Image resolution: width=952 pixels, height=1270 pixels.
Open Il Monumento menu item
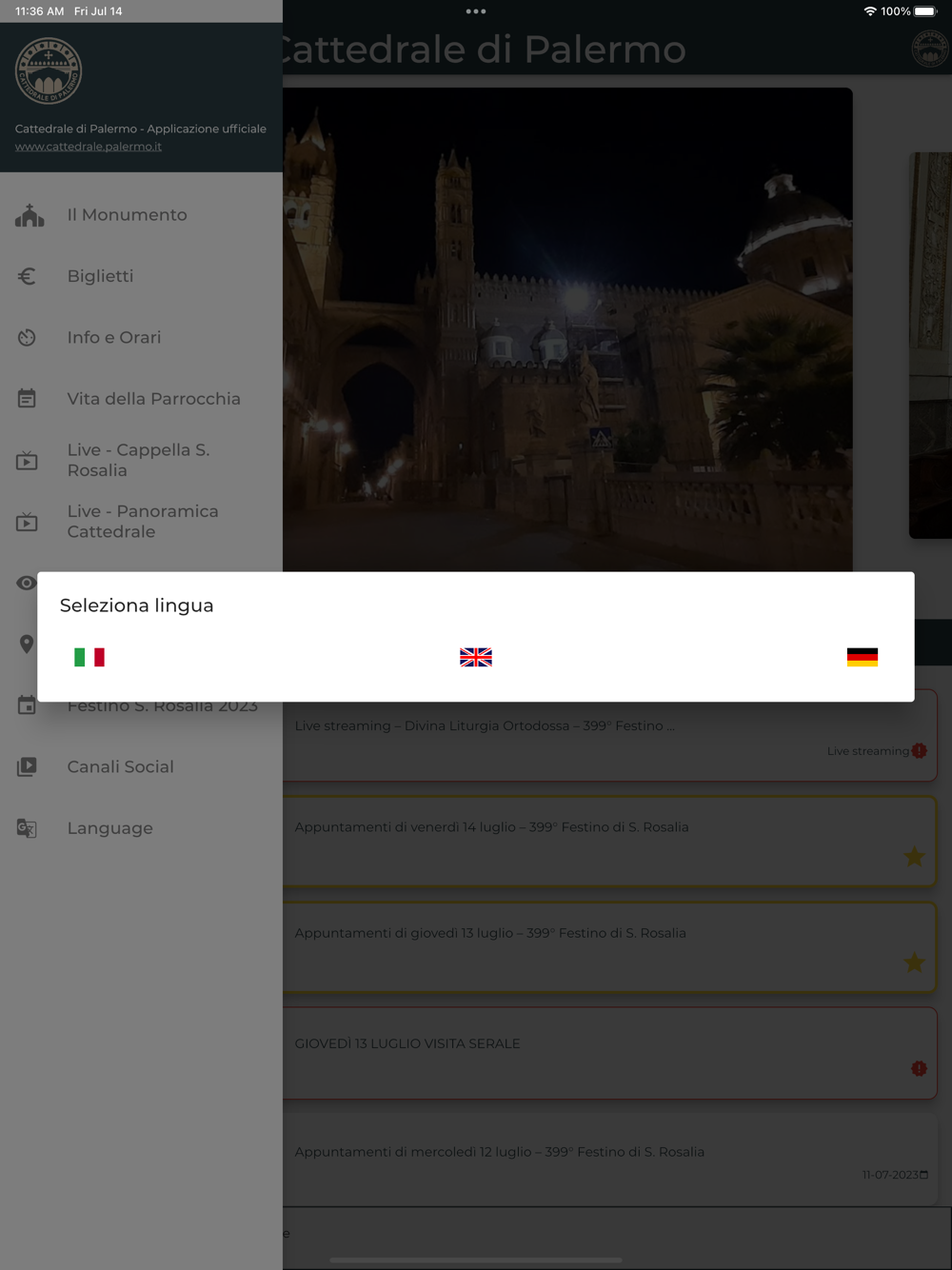pyautogui.click(x=141, y=215)
